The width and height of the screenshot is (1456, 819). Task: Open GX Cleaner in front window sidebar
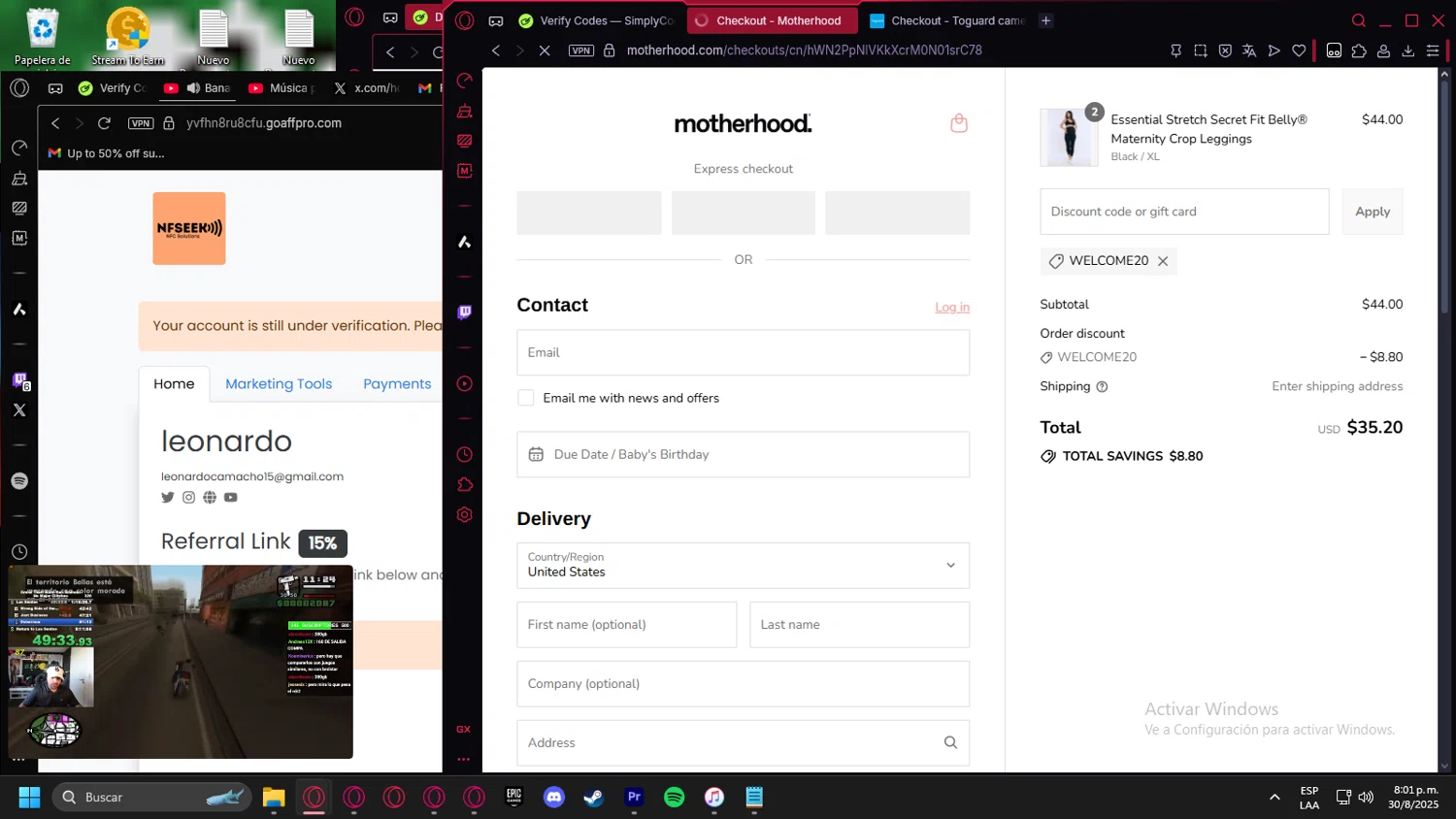click(x=465, y=111)
